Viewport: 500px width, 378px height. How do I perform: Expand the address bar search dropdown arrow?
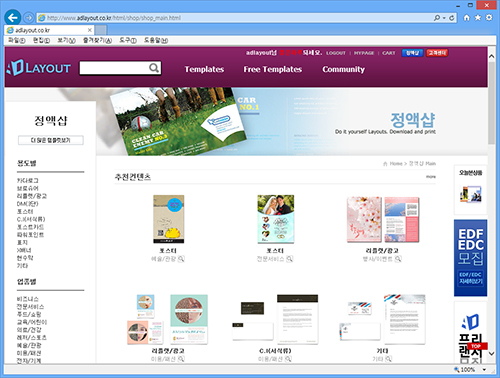(444, 18)
